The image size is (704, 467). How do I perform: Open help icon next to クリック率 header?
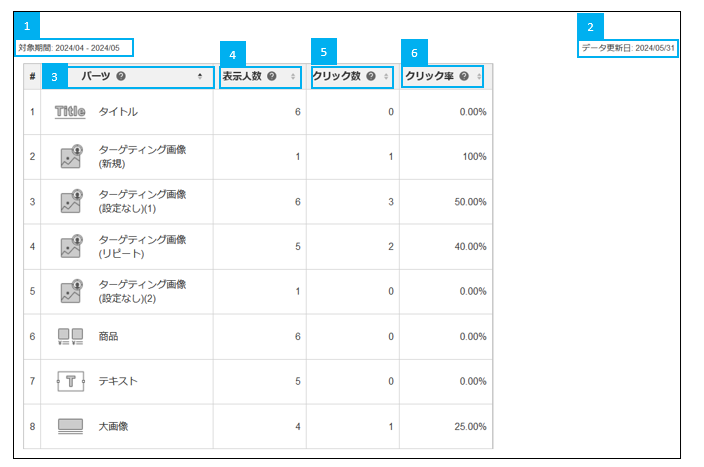point(464,76)
